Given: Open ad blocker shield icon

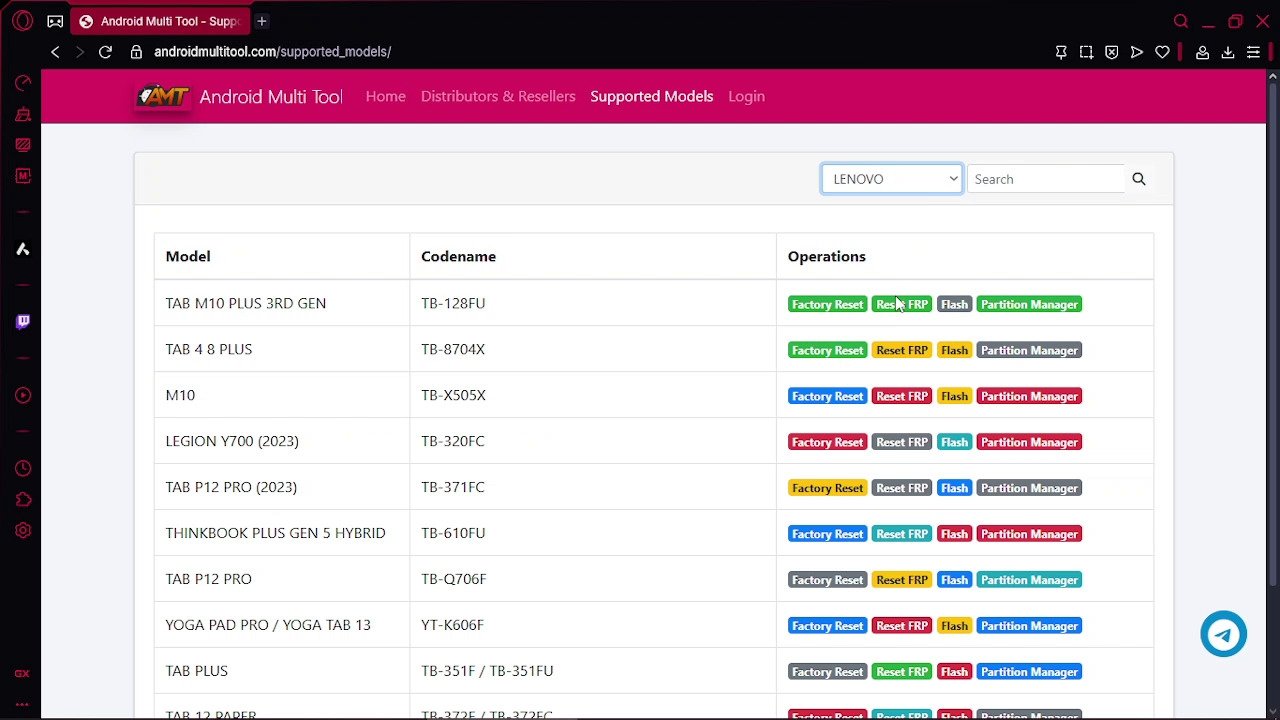Looking at the screenshot, I should [1111, 52].
